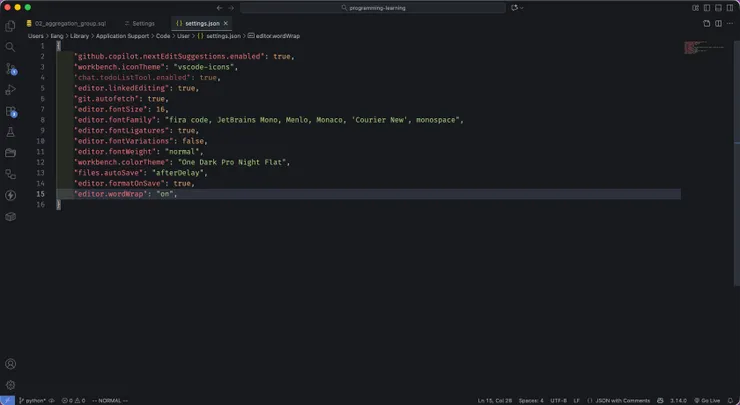
Task: Click the Copilot status icon in status bar
Action: tap(660, 400)
